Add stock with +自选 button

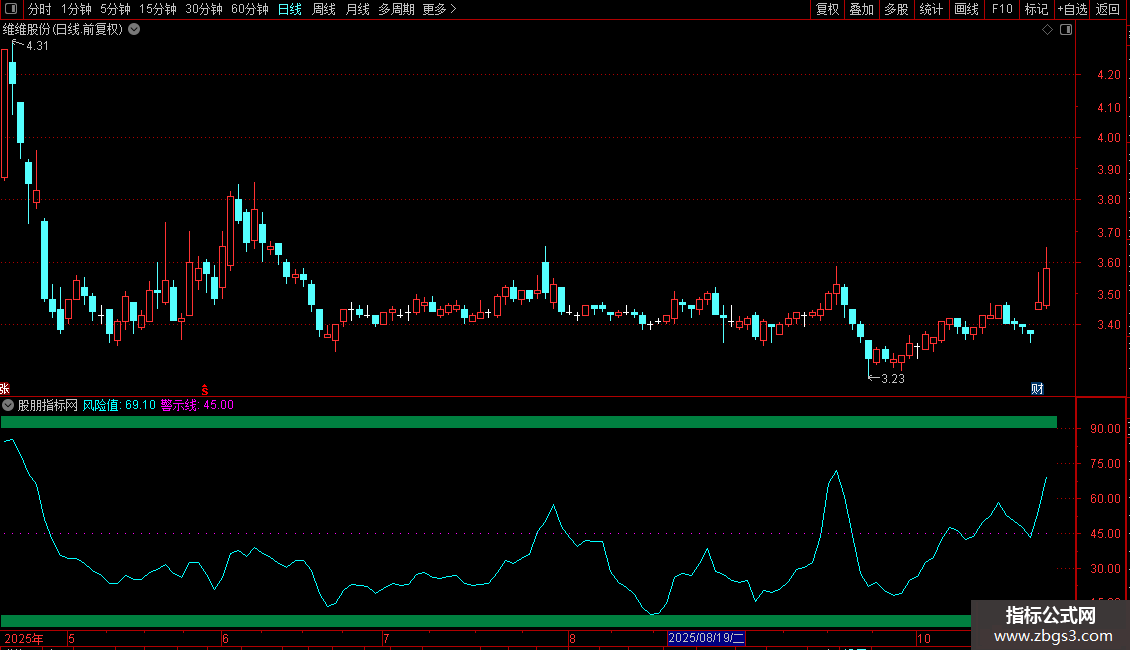pos(1072,9)
